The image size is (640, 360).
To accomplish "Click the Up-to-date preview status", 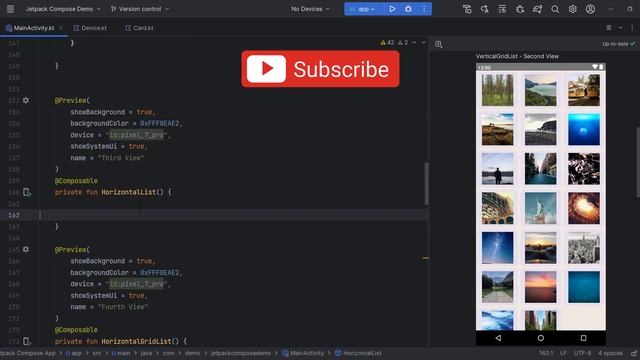I will tap(618, 44).
